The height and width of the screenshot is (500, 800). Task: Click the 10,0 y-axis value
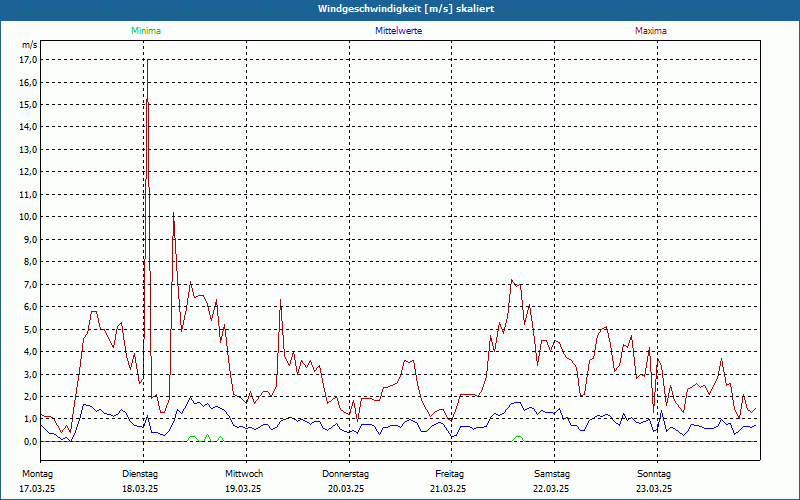click(x=29, y=217)
